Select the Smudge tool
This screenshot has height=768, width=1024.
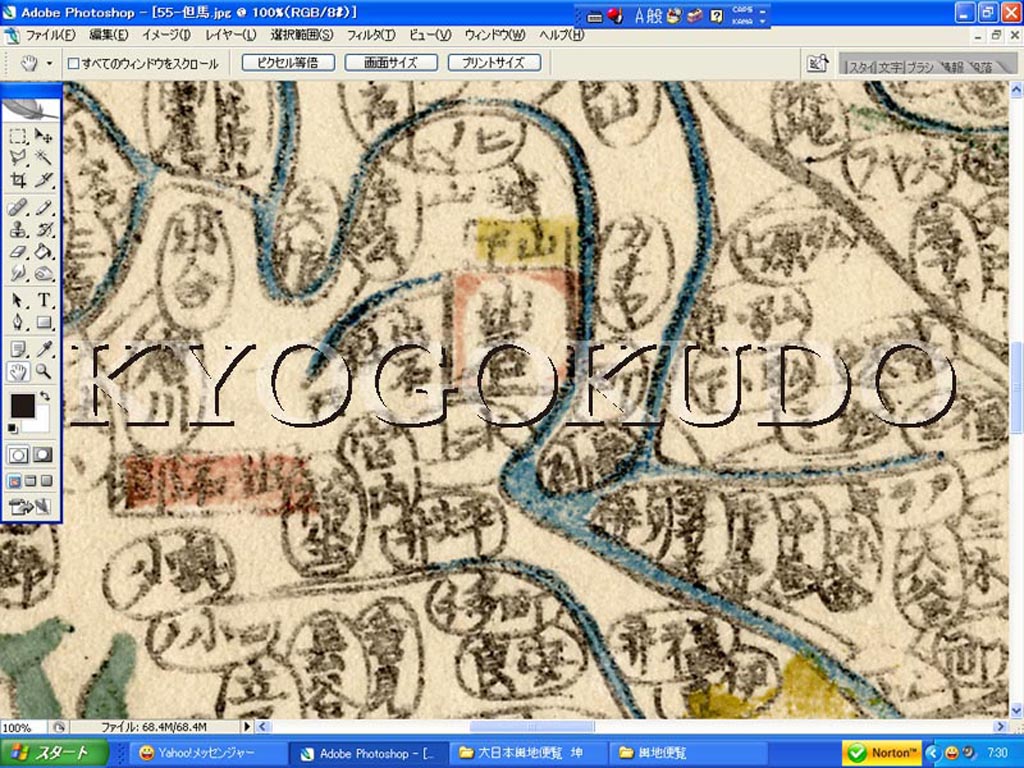coord(18,273)
